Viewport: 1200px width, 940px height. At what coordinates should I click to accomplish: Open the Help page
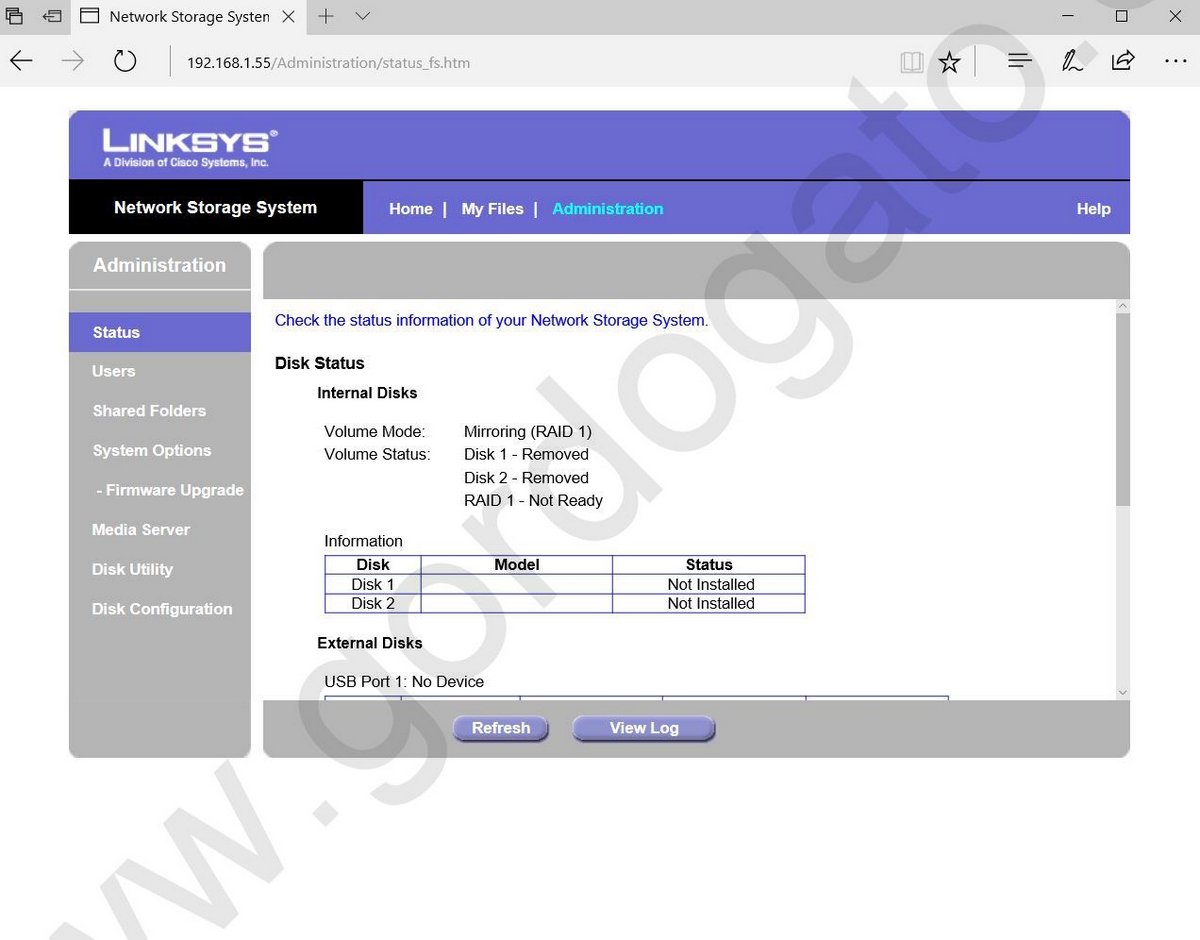pos(1092,209)
